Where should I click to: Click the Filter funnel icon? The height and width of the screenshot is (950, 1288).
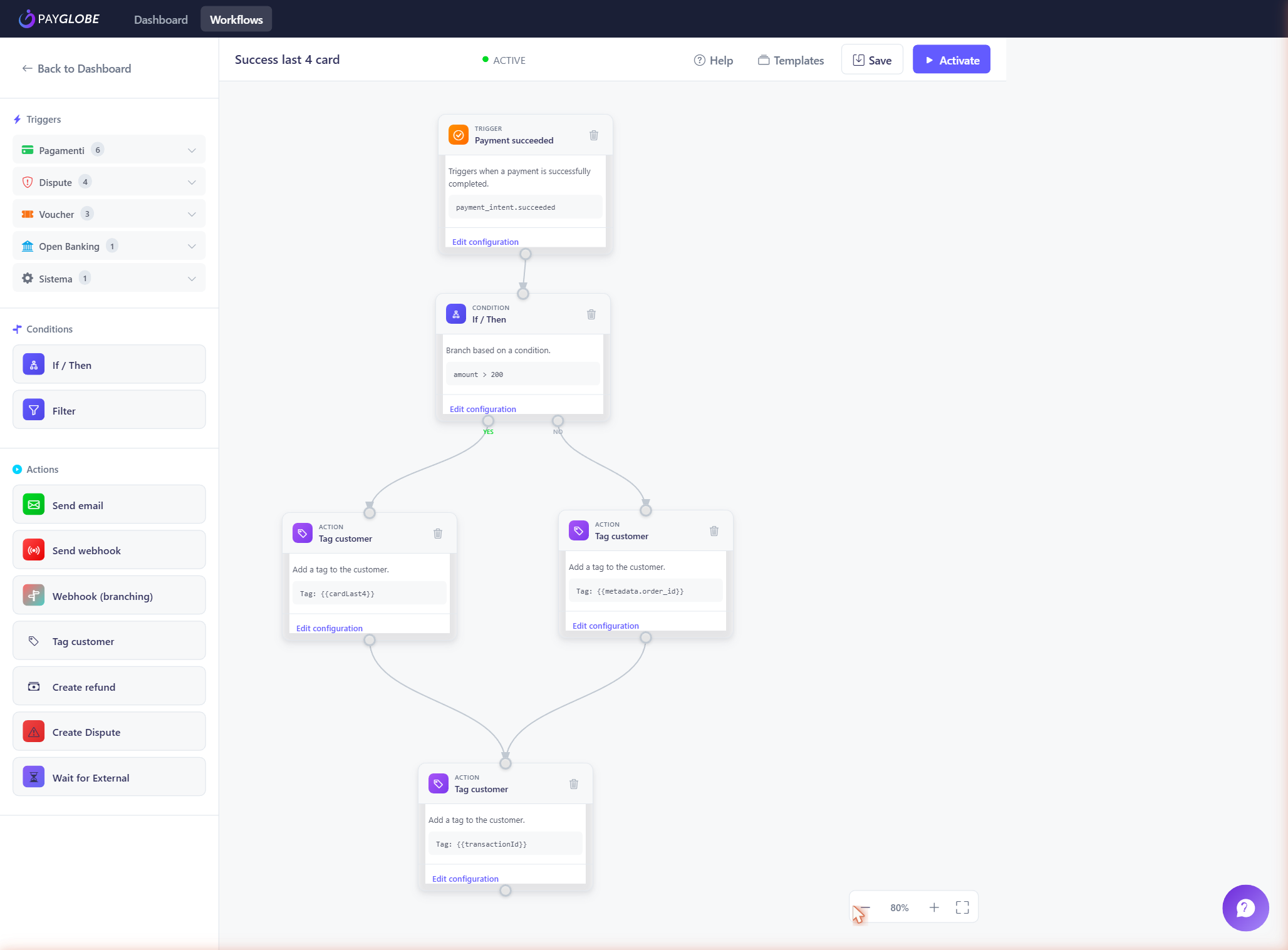[34, 410]
